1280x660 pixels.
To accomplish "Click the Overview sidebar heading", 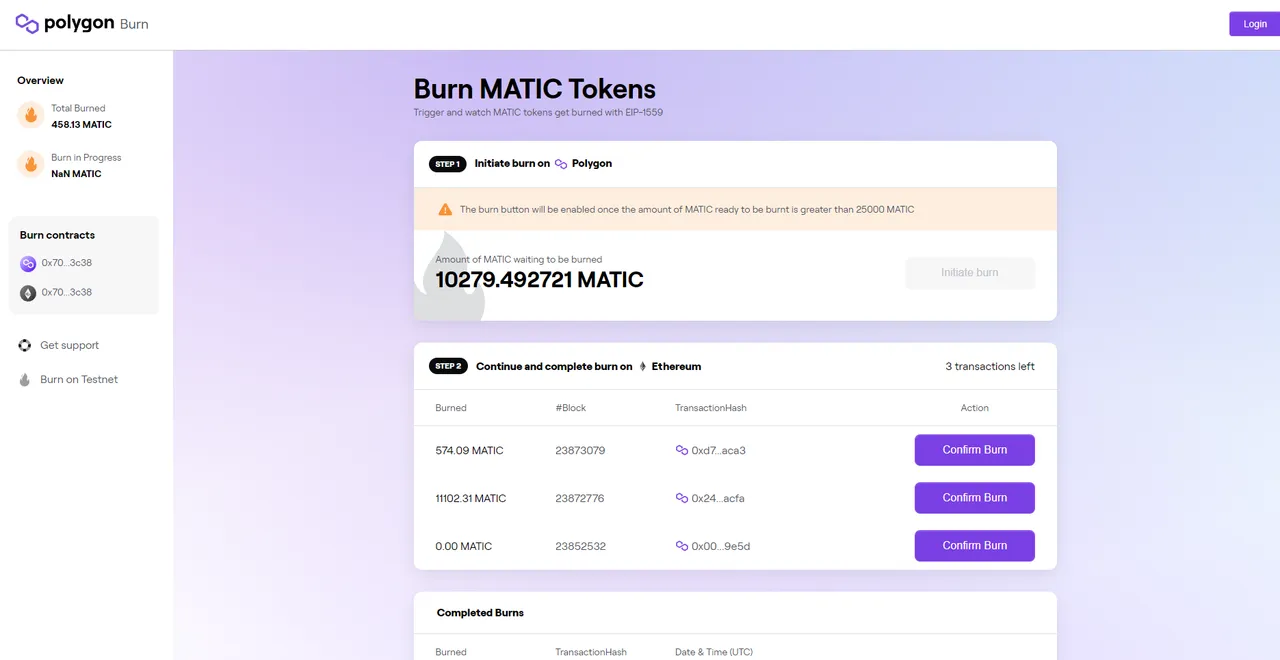I will (x=40, y=80).
